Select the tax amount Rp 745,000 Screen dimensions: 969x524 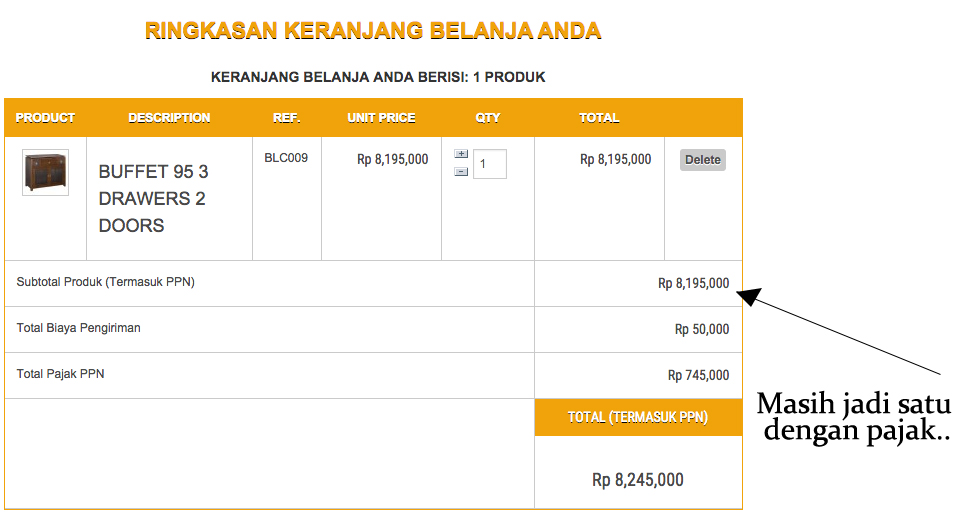pos(698,375)
